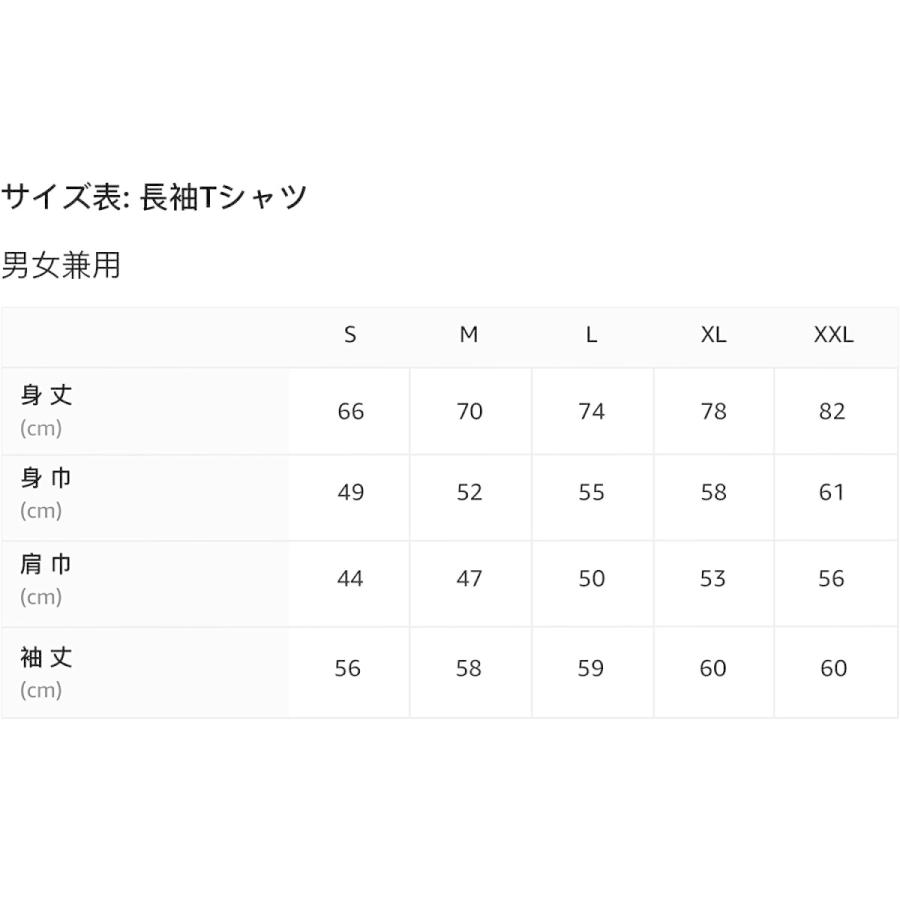Select the 袖丈 value 60 in XXL column

(833, 668)
